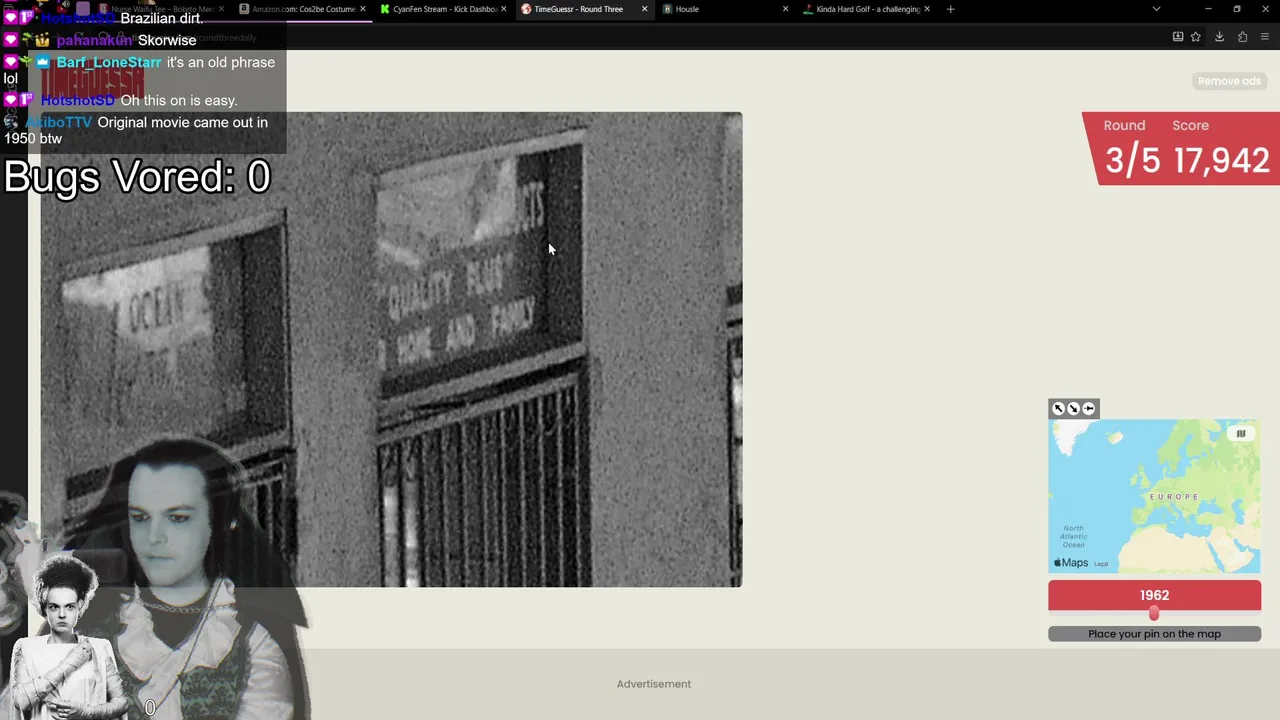Image resolution: width=1280 pixels, height=720 pixels.
Task: Close the Amazon.com Cos2be Costume tab
Action: (x=362, y=9)
